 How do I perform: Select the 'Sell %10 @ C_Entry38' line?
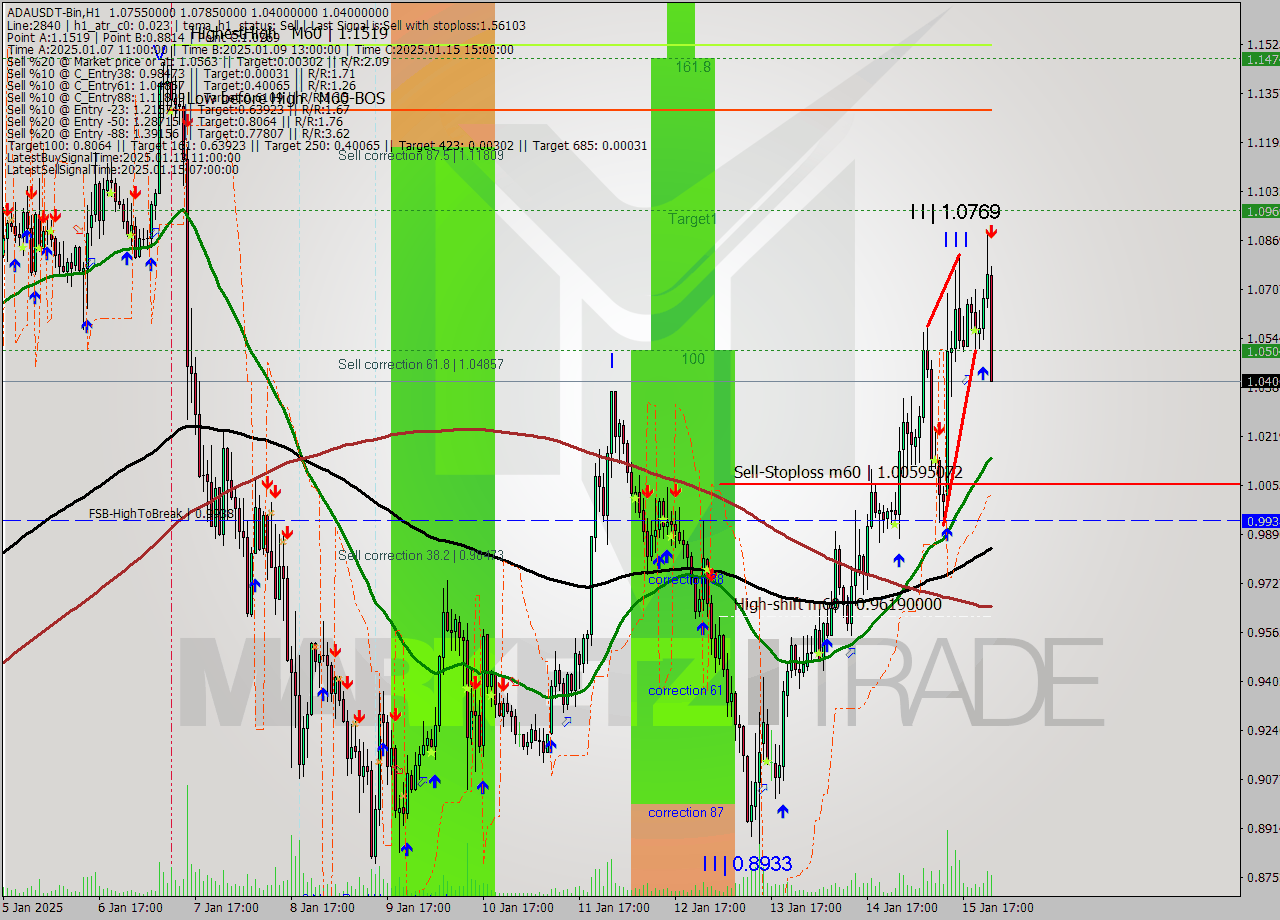click(x=181, y=73)
